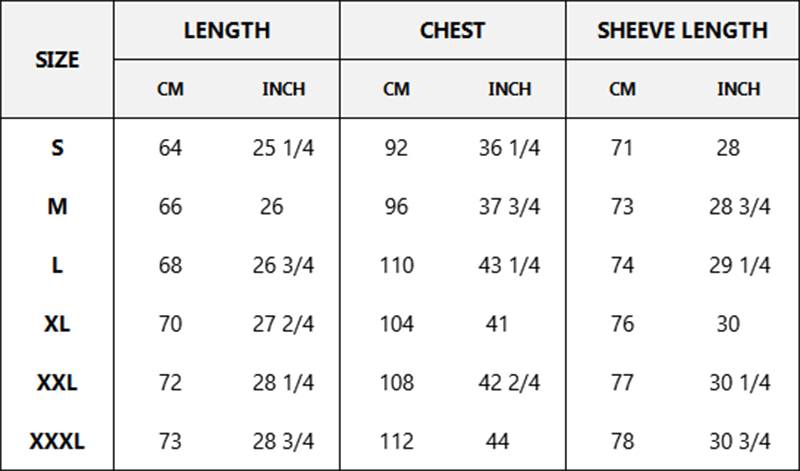The image size is (800, 471).
Task: Click the CHEST header cell
Action: point(453,30)
